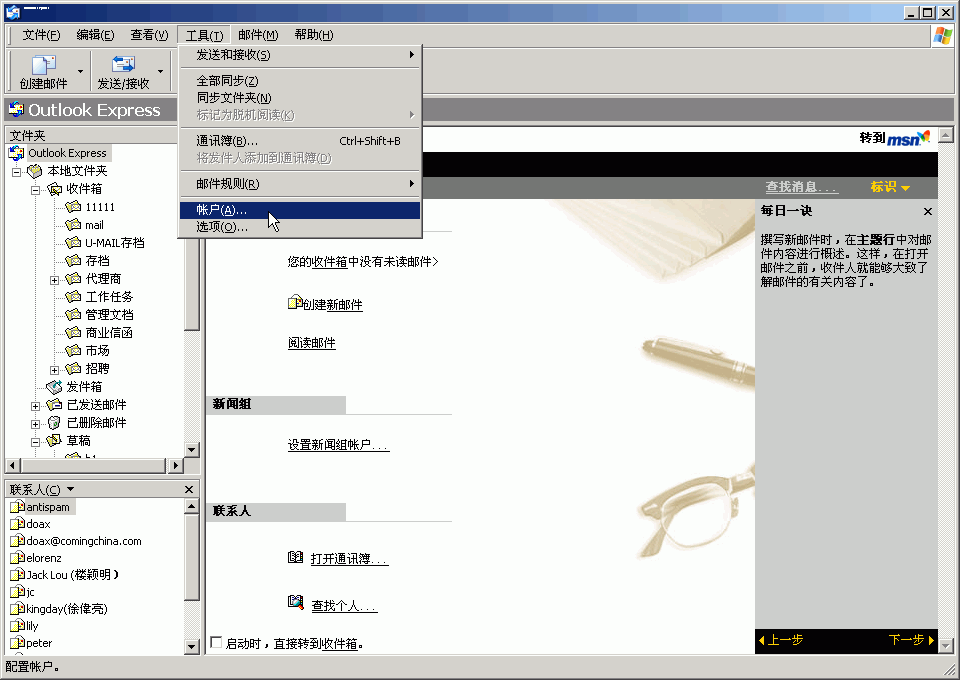Choose 同步文件夹(N) menu entry
Viewport: 960px width, 680px height.
click(x=300, y=98)
